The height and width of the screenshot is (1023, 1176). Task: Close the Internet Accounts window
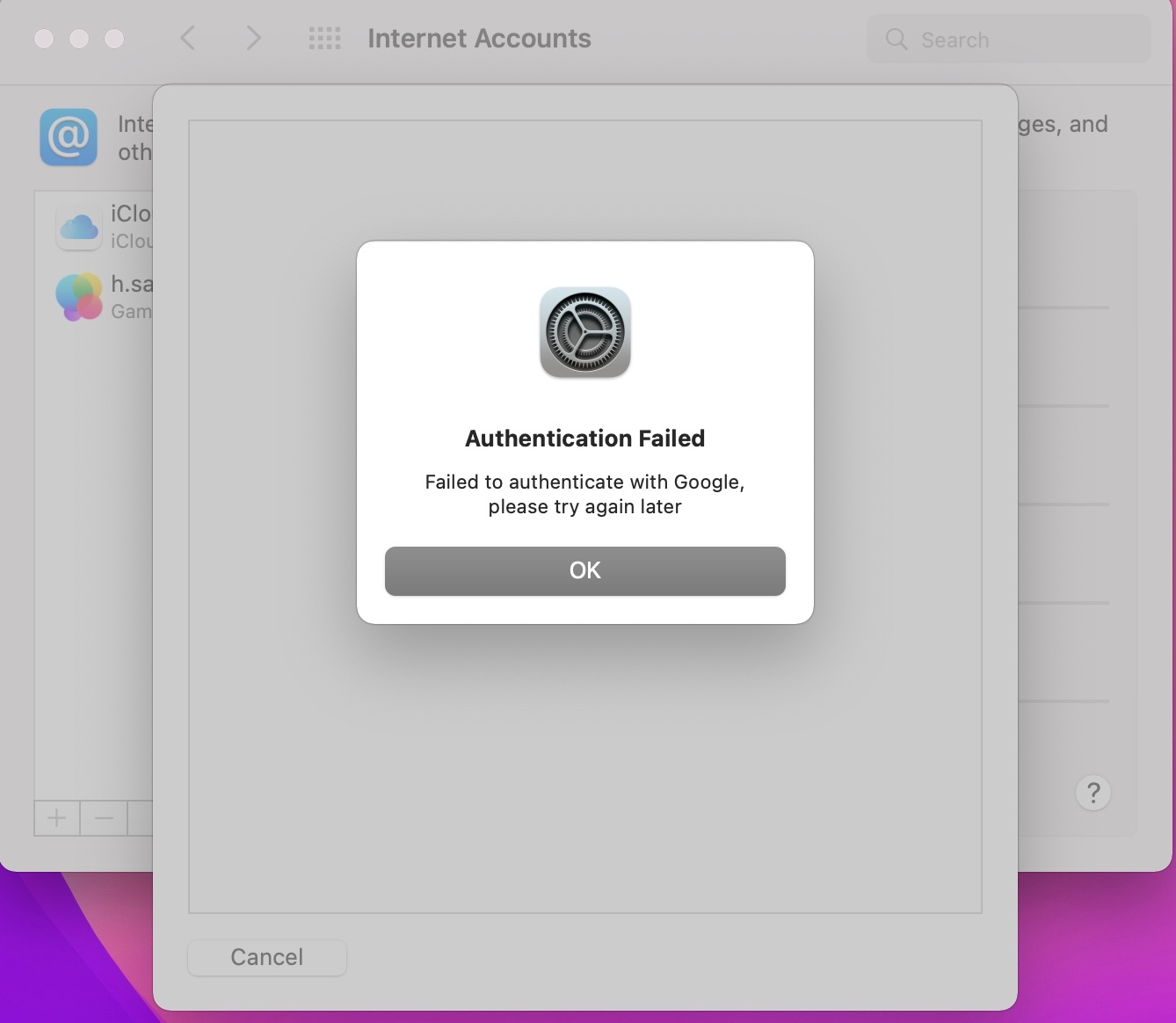click(44, 39)
